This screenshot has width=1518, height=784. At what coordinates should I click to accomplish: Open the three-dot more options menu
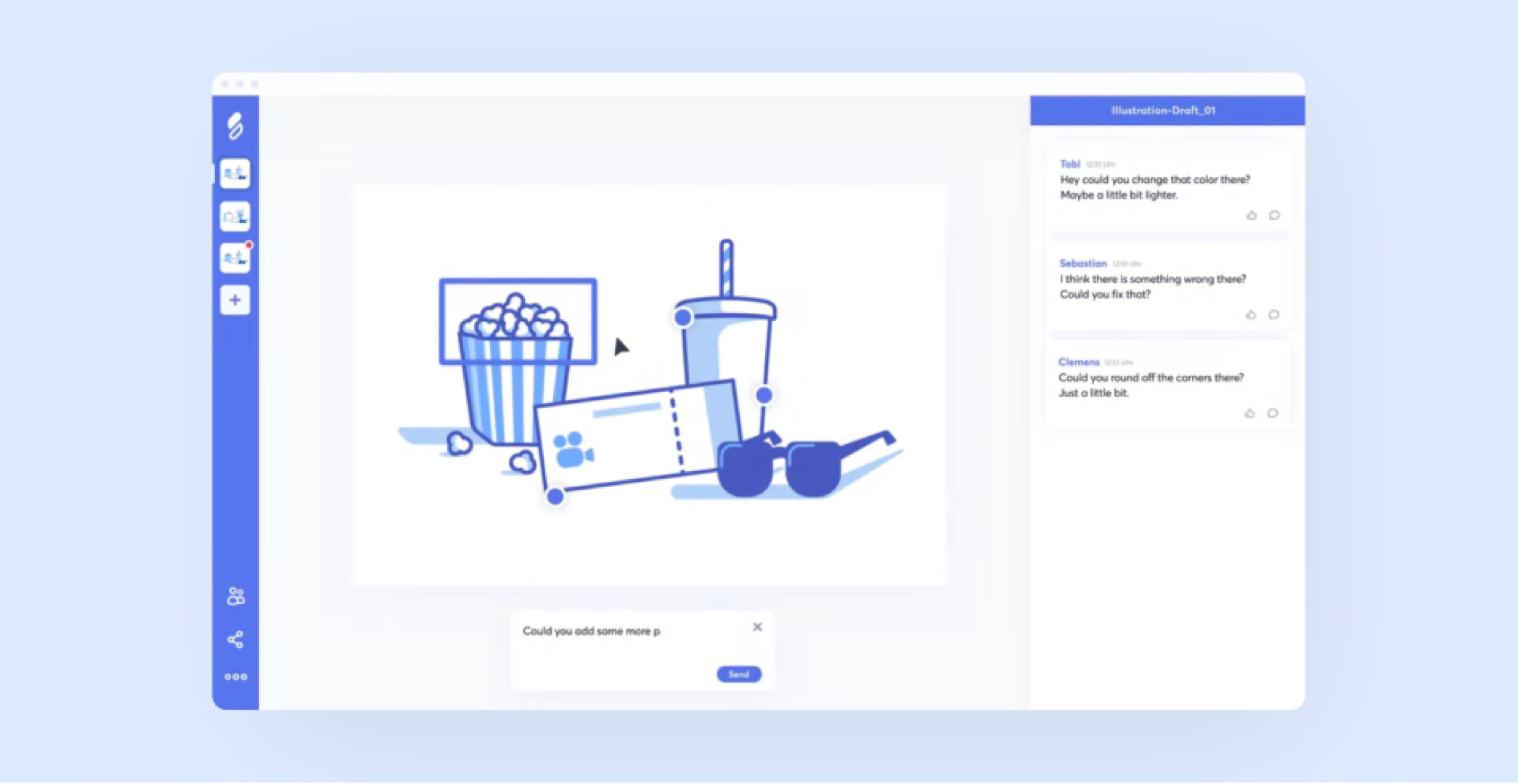click(235, 677)
